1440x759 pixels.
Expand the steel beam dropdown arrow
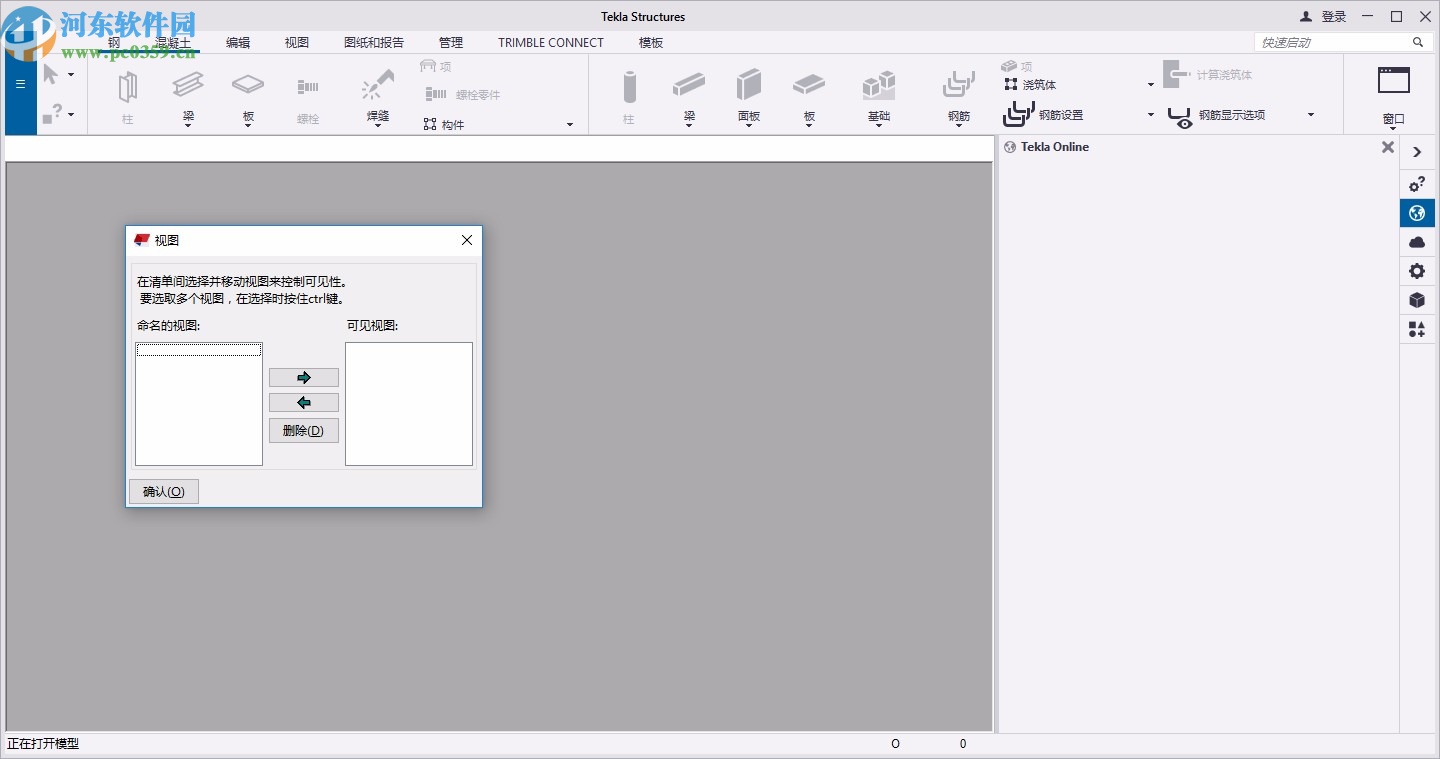[188, 127]
